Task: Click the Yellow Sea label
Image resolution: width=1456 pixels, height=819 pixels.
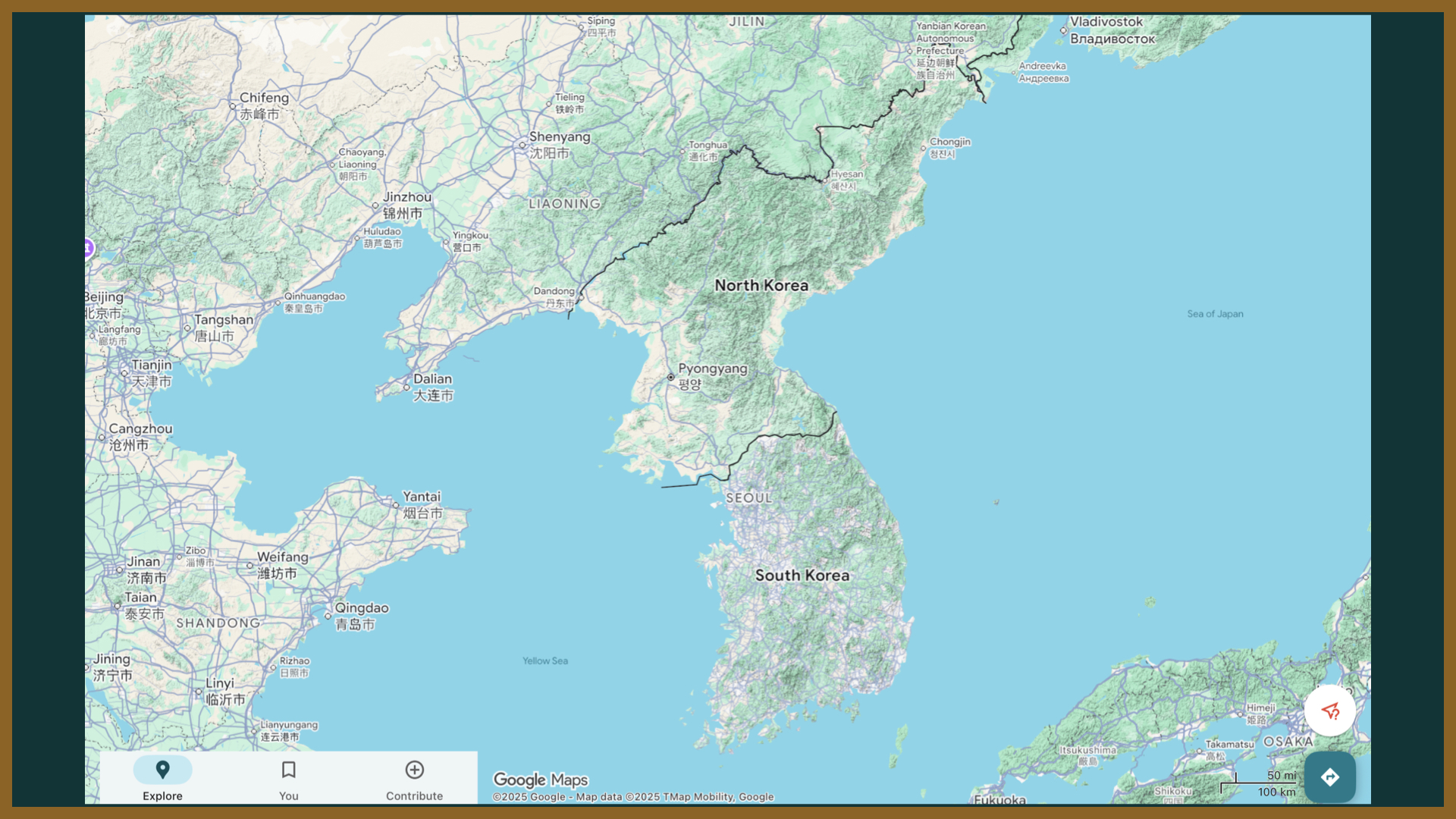Action: point(544,661)
